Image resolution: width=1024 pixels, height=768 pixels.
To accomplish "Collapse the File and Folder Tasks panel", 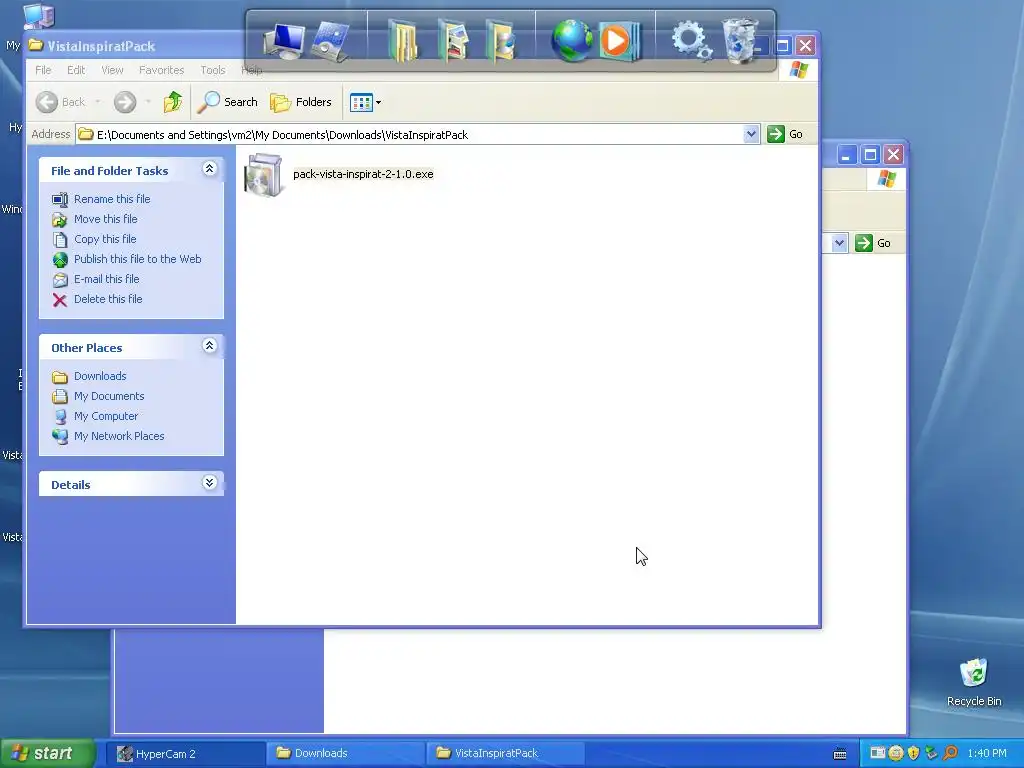I will [210, 169].
